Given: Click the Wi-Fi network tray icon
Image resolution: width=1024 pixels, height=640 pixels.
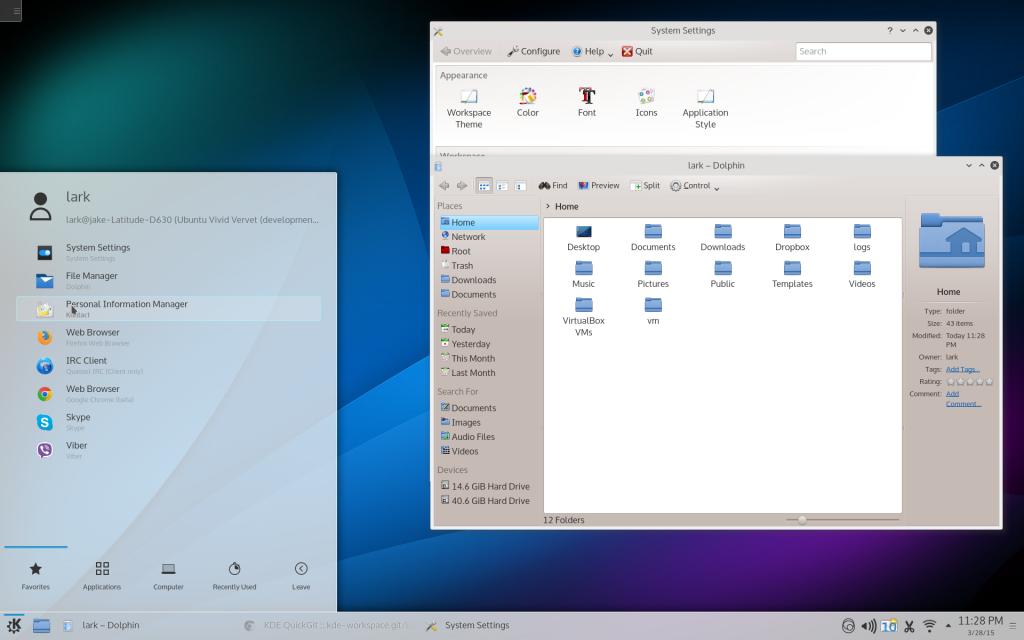Looking at the screenshot, I should pos(929,626).
